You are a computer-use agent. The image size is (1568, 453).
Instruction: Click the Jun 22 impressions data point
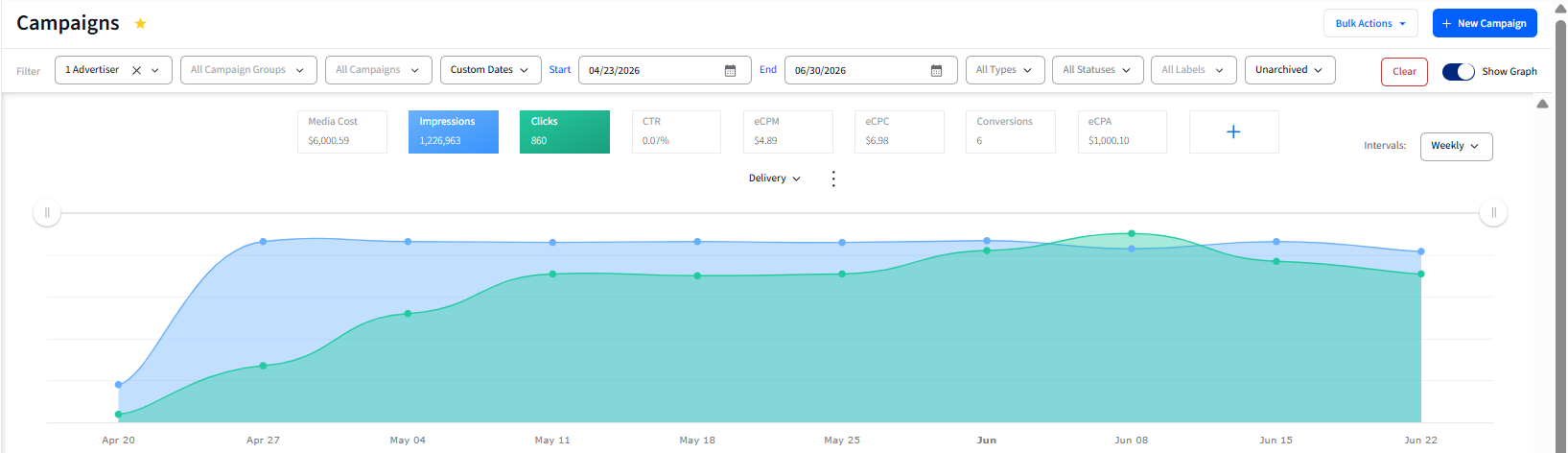1421,251
